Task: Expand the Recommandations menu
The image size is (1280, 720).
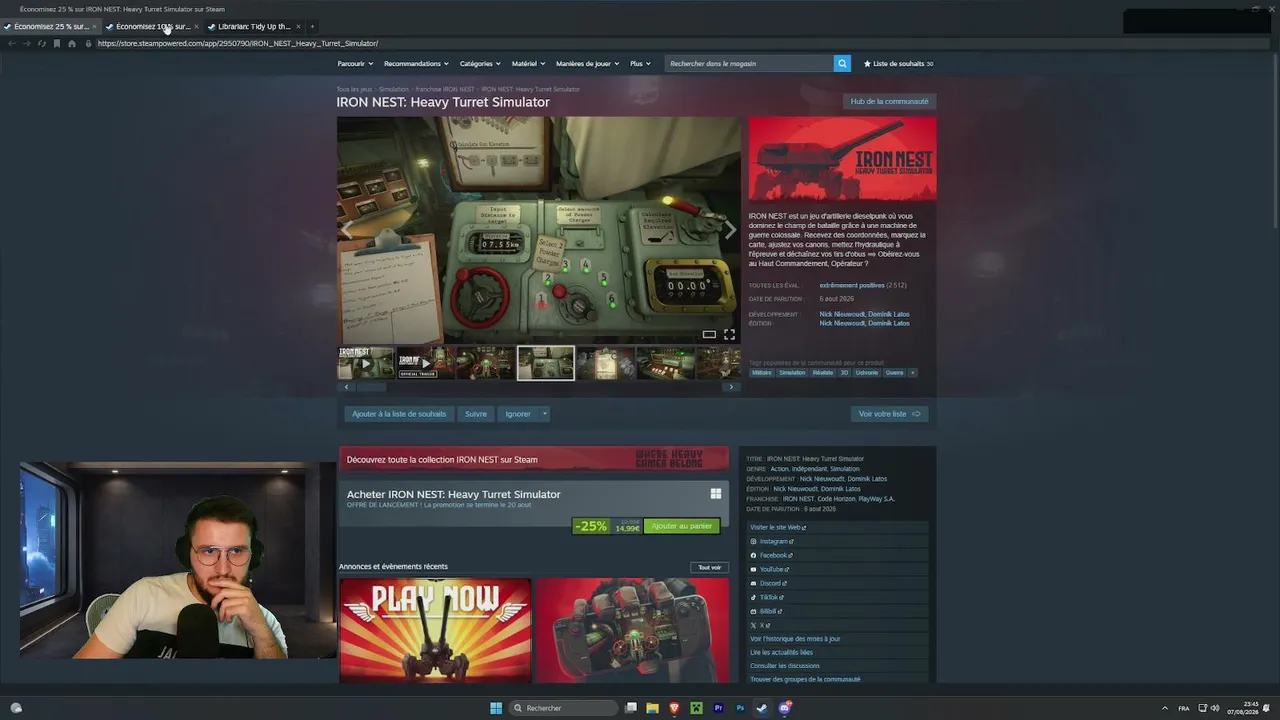Action: [416, 63]
